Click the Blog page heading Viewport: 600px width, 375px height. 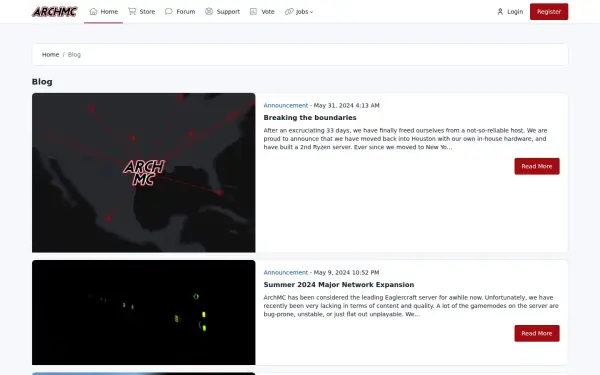pyautogui.click(x=42, y=82)
